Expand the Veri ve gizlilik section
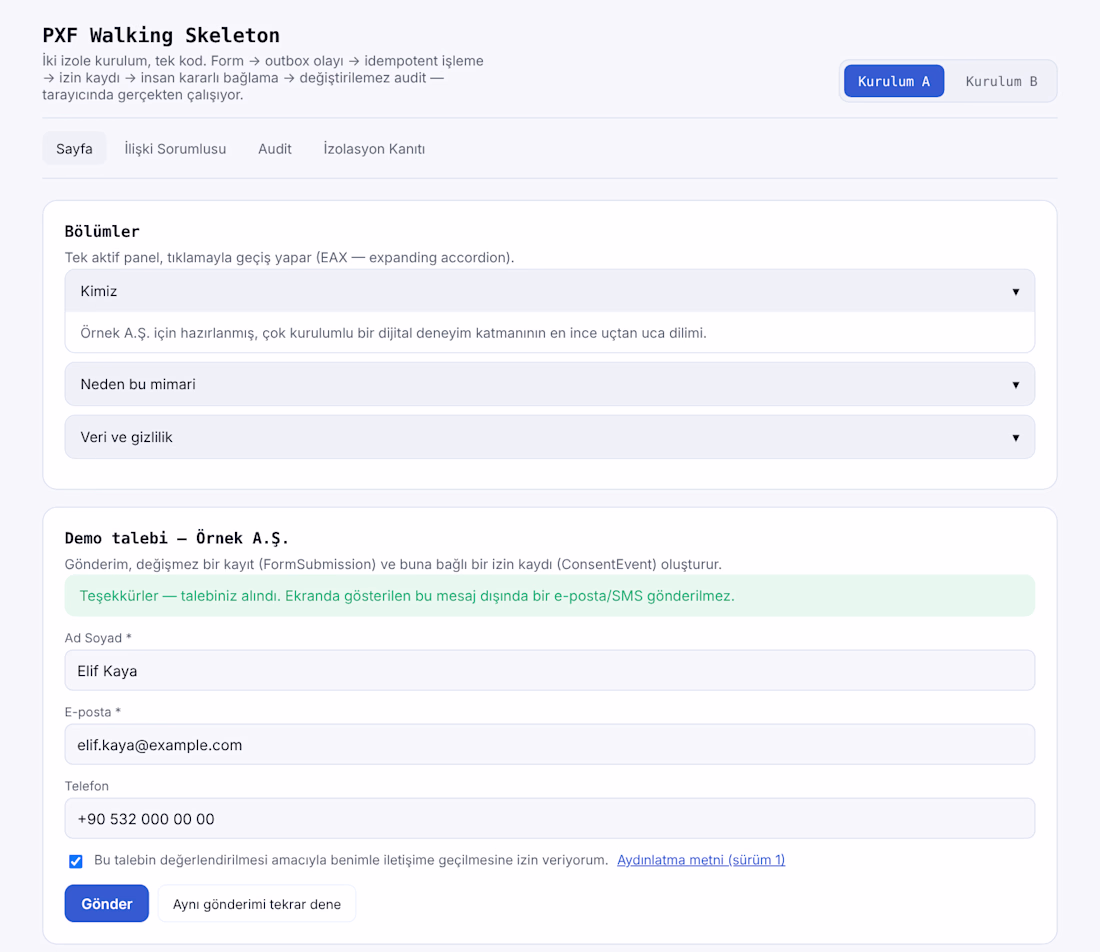1100x952 pixels. 549,437
